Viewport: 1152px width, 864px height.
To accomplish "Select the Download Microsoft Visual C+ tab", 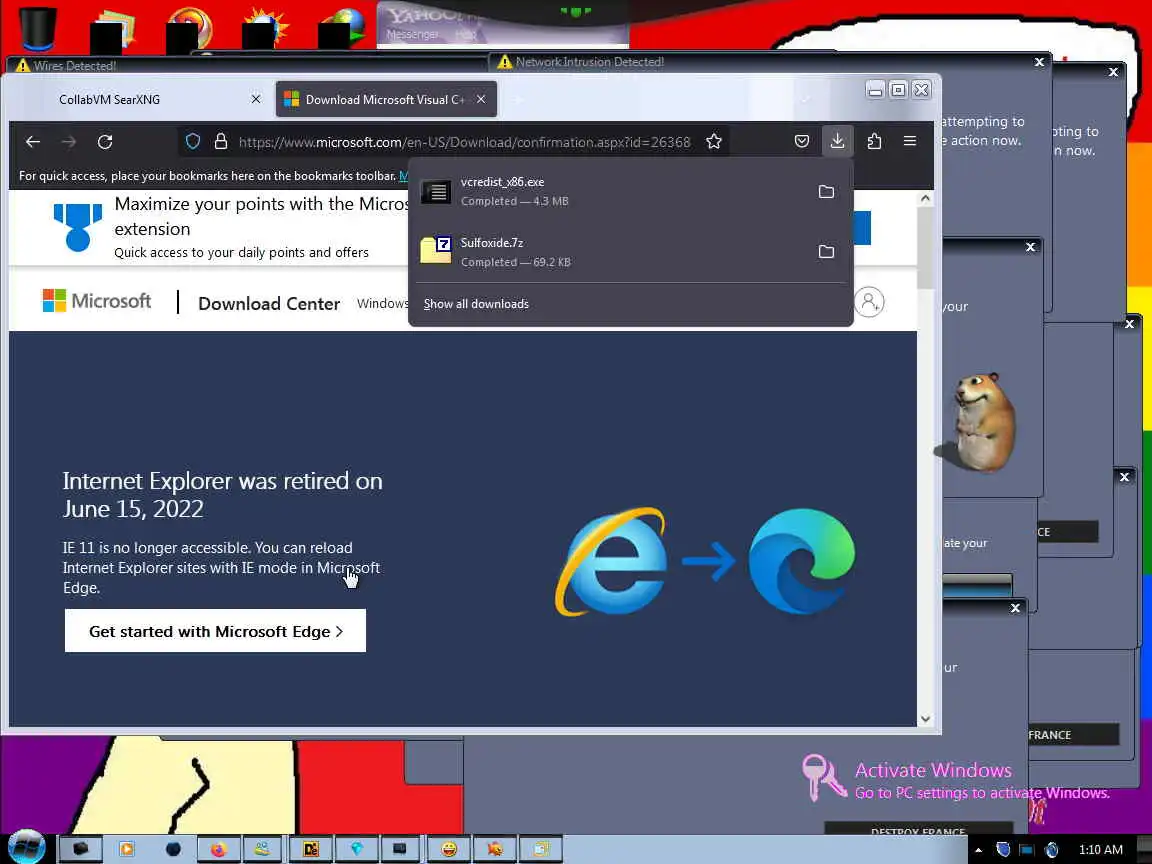I will point(386,99).
